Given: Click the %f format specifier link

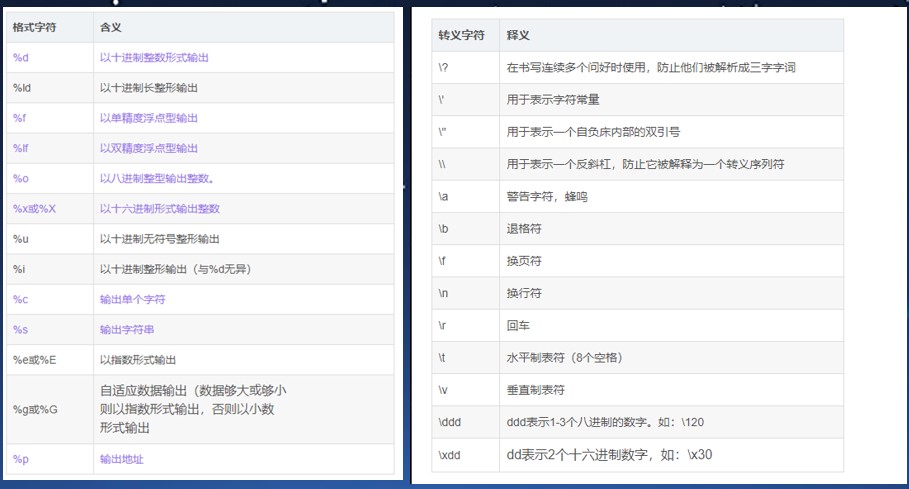Looking at the screenshot, I should pyautogui.click(x=20, y=118).
